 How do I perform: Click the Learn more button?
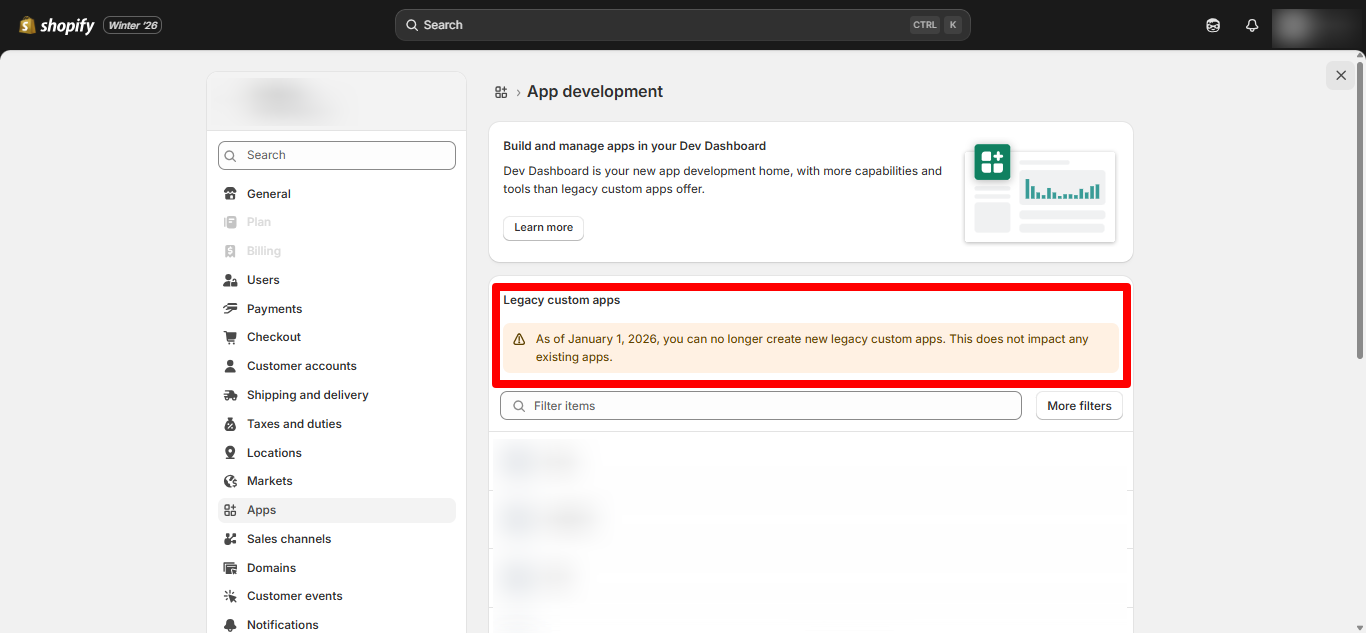click(543, 228)
